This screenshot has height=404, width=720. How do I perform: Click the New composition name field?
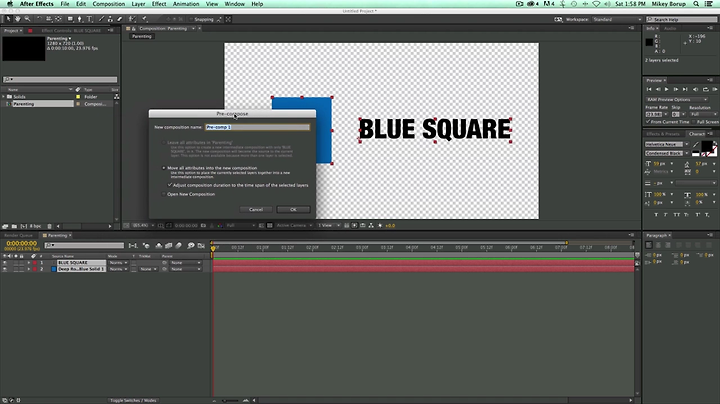[x=257, y=127]
